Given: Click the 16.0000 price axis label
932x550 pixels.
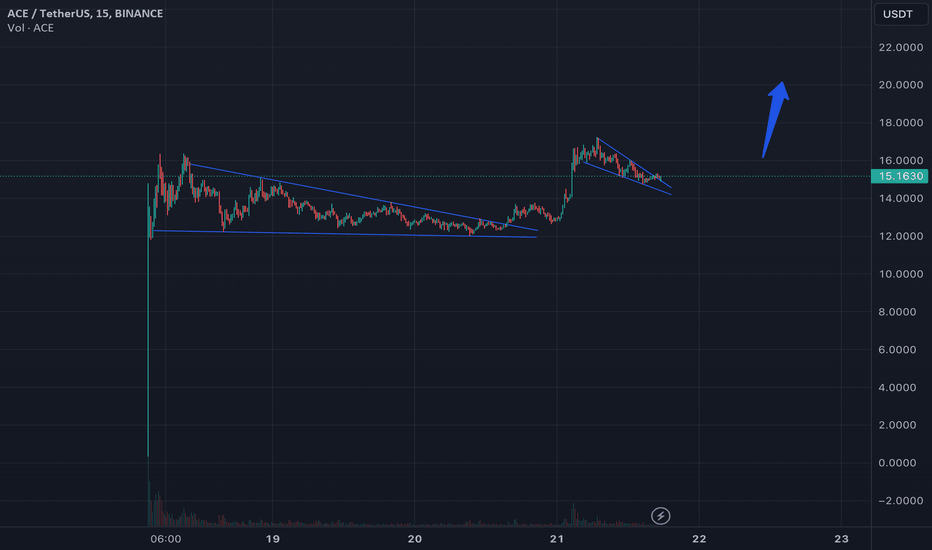Looking at the screenshot, I should (900, 161).
